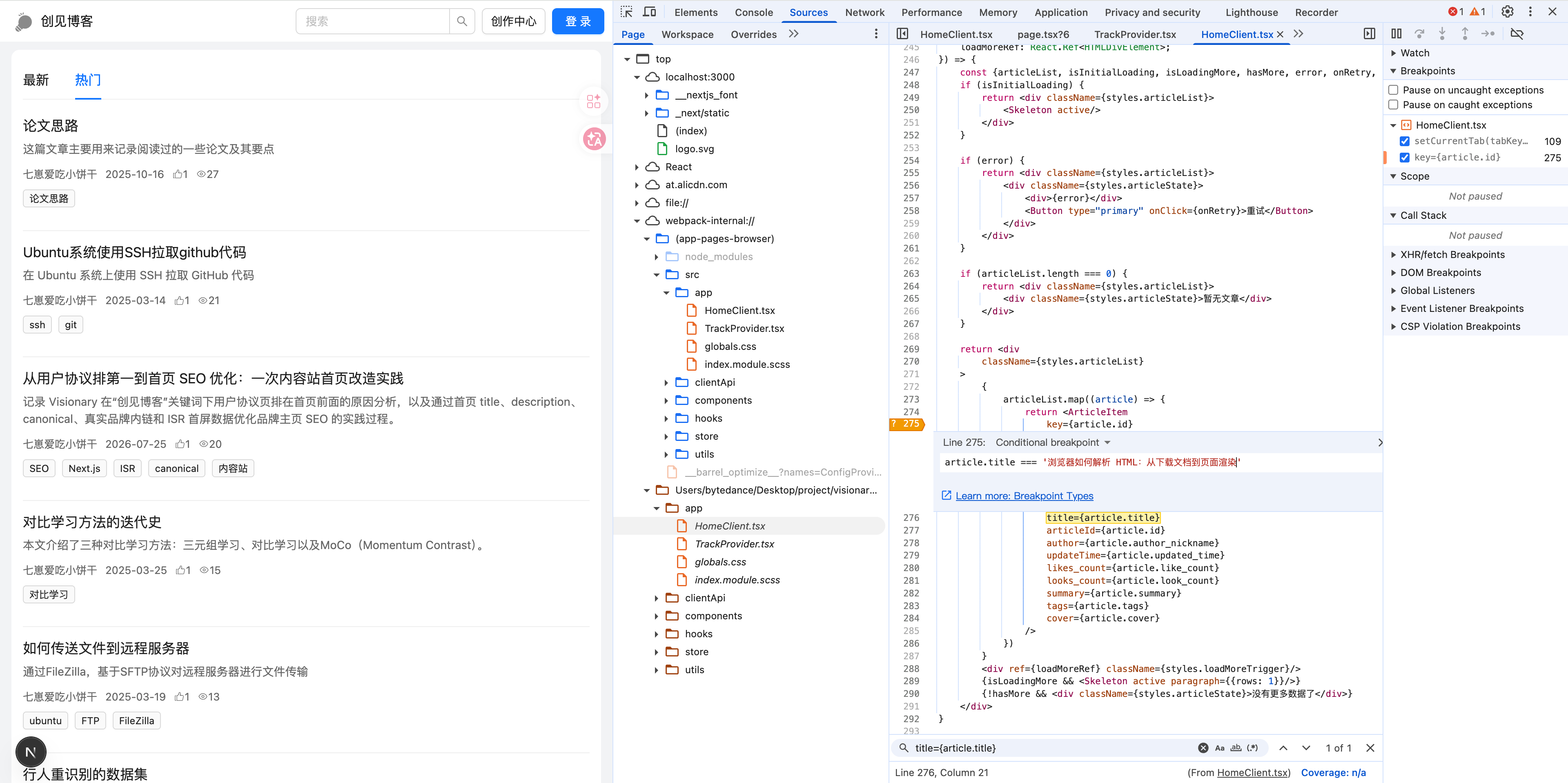
Task: Close the HomeClient.tsx editor tab
Action: pos(1280,35)
